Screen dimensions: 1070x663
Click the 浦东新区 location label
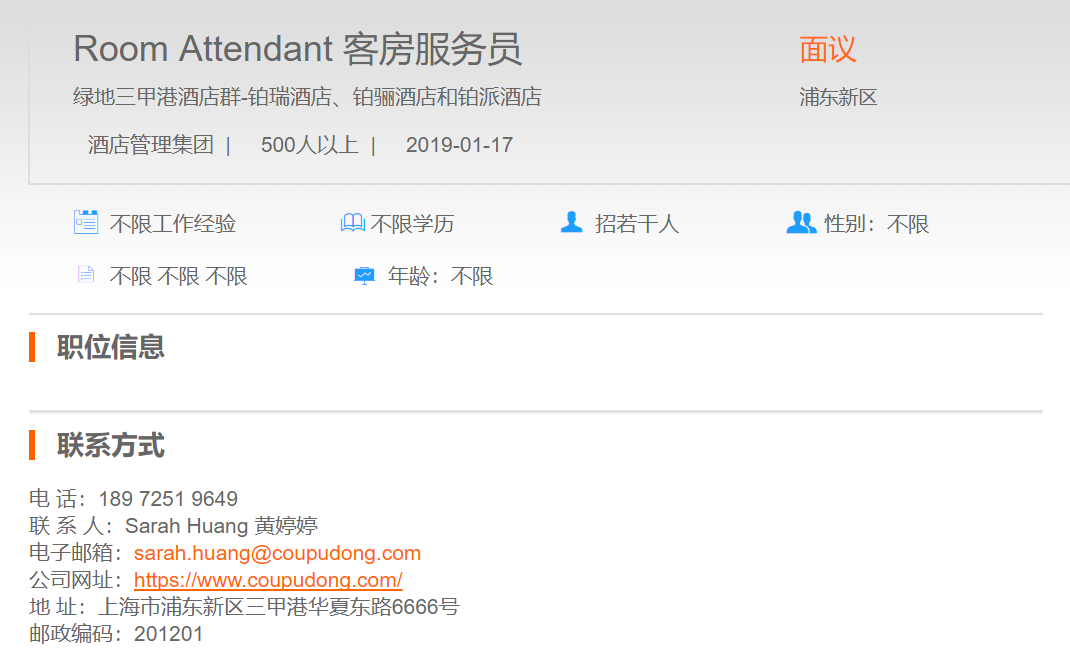point(838,97)
